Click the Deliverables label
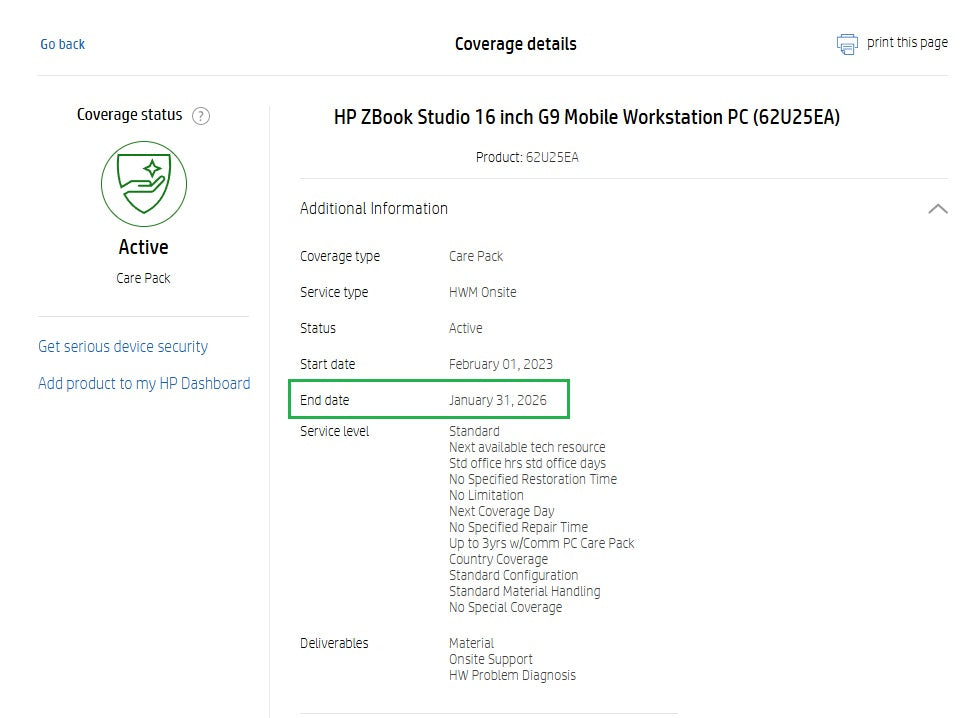 334,643
